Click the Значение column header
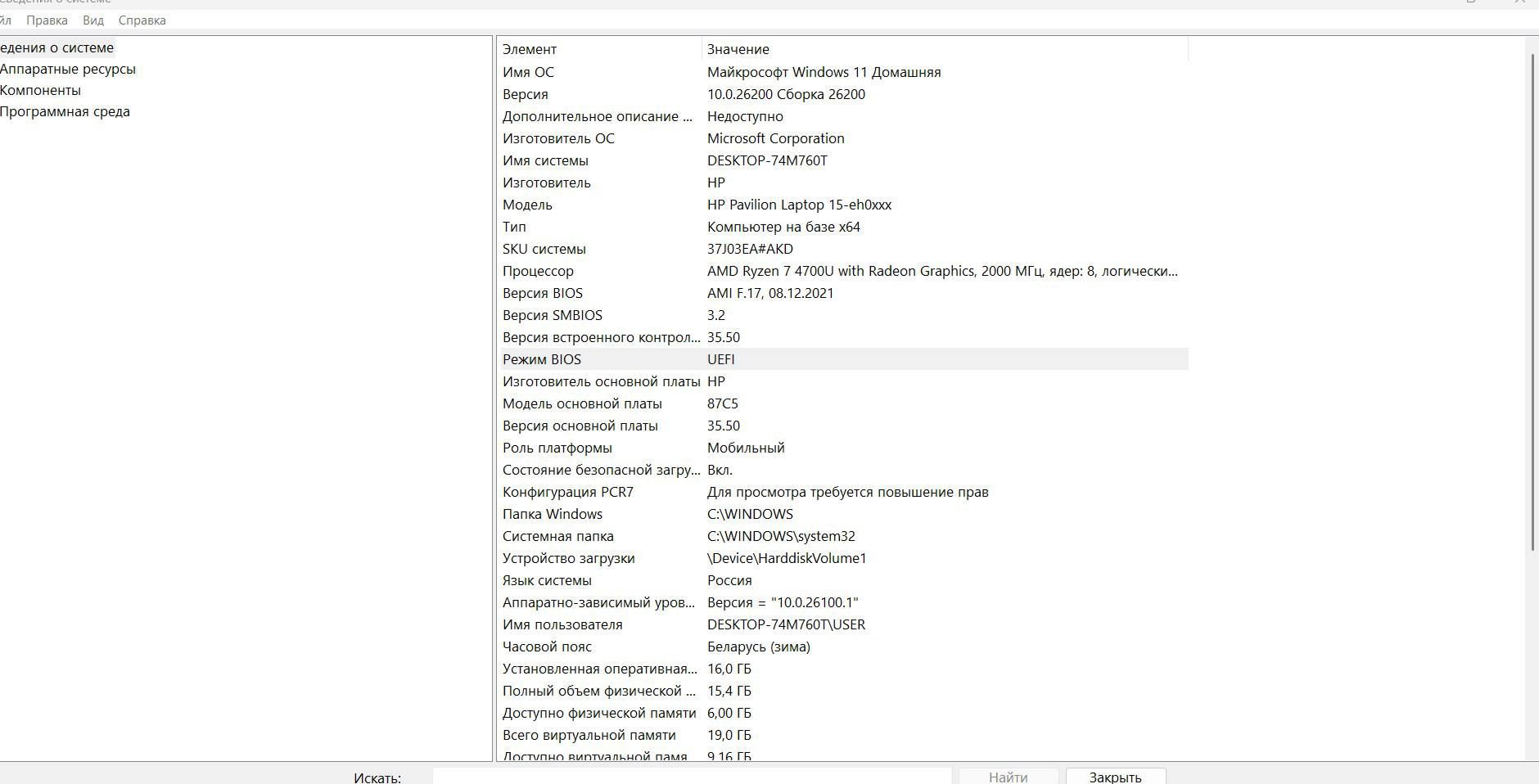The image size is (1539, 784). pyautogui.click(x=946, y=49)
